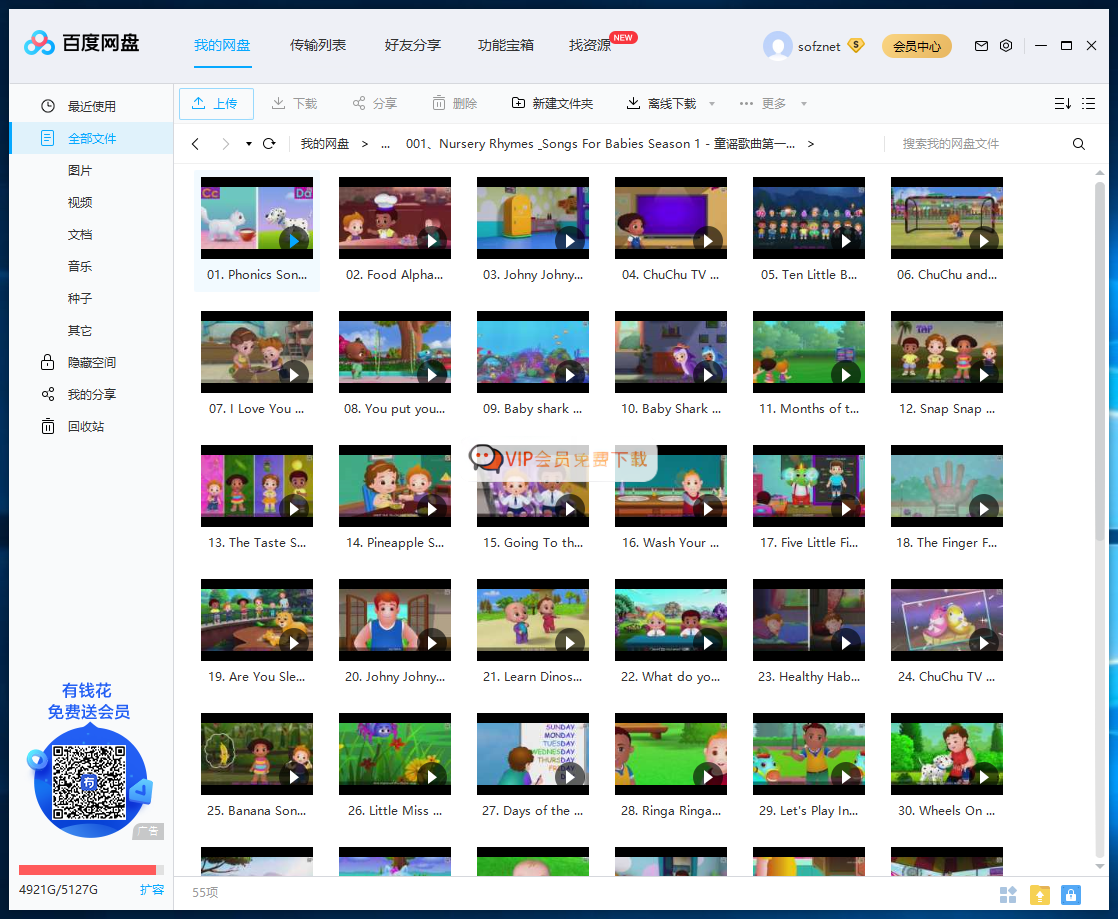Switch to the 传输列表 tab

[318, 44]
